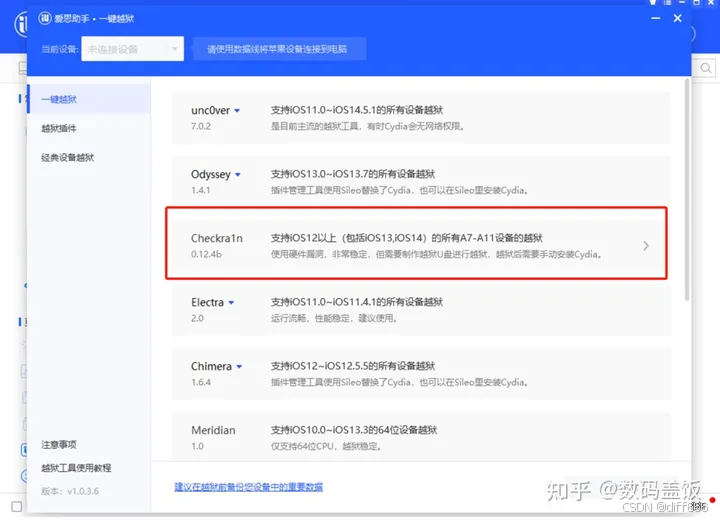Screen dimensions: 720x520
Task: Click Checkra1n version 0.12.4b text
Action: [x=206, y=254]
